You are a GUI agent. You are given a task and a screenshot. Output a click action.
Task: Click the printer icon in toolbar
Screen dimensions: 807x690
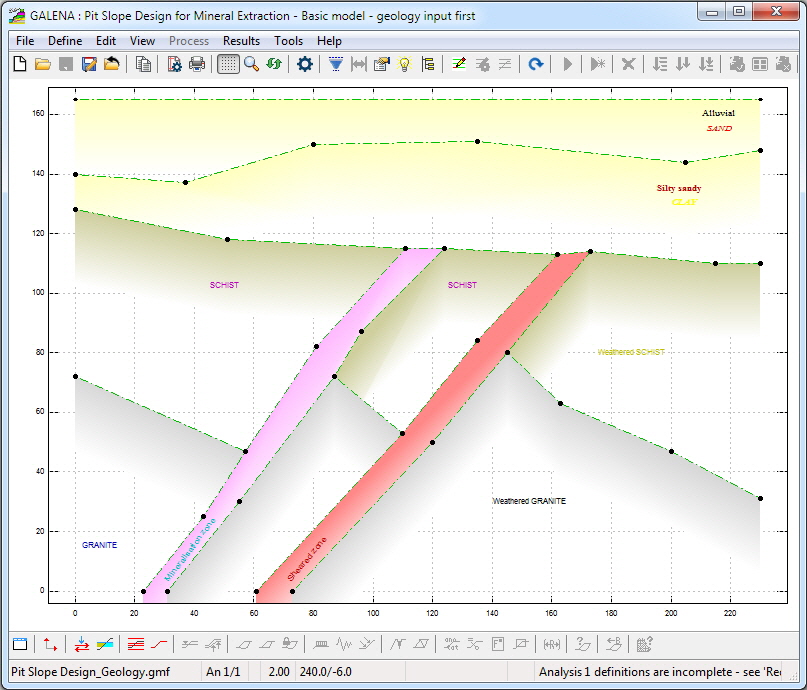tap(197, 64)
